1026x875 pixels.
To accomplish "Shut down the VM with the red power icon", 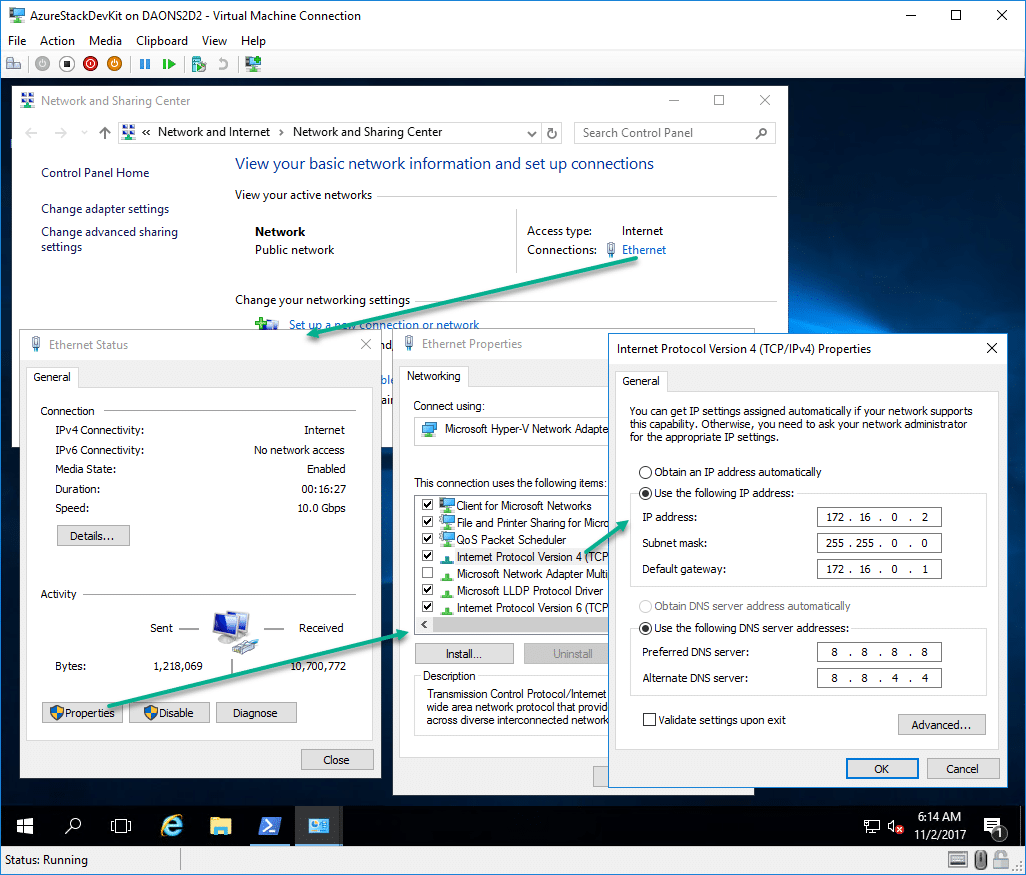I will tap(90, 64).
